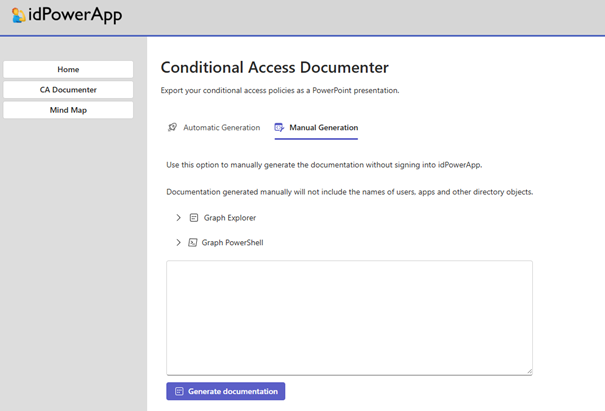The width and height of the screenshot is (605, 411).
Task: Focus the large policy input text area
Action: (349, 317)
